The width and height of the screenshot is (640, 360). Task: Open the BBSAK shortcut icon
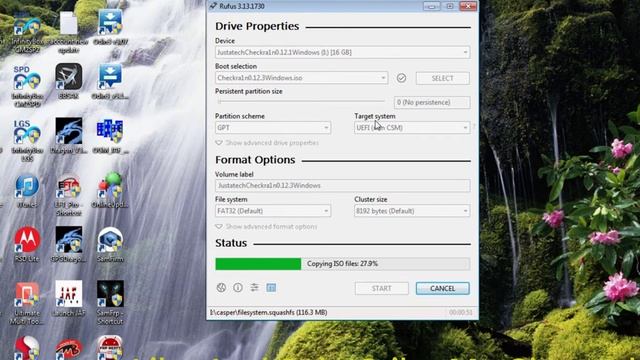(x=69, y=81)
